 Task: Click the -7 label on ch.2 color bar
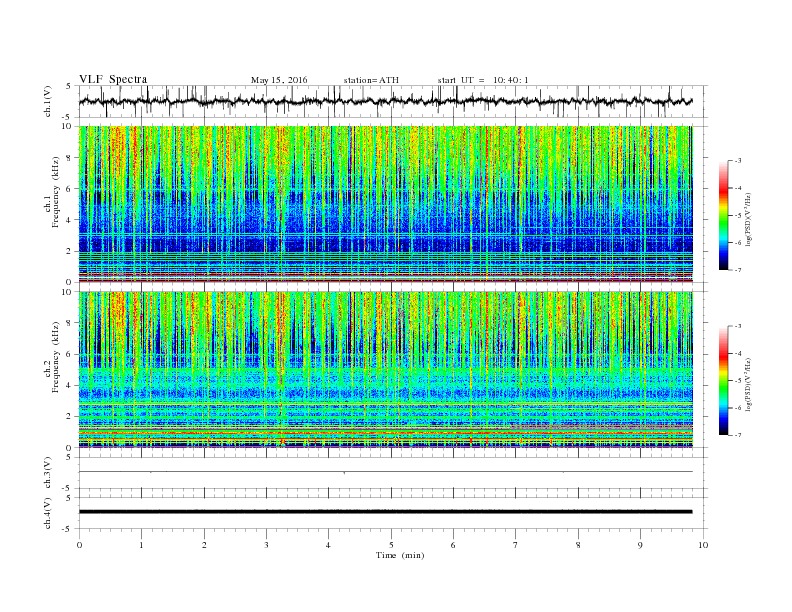tap(738, 435)
